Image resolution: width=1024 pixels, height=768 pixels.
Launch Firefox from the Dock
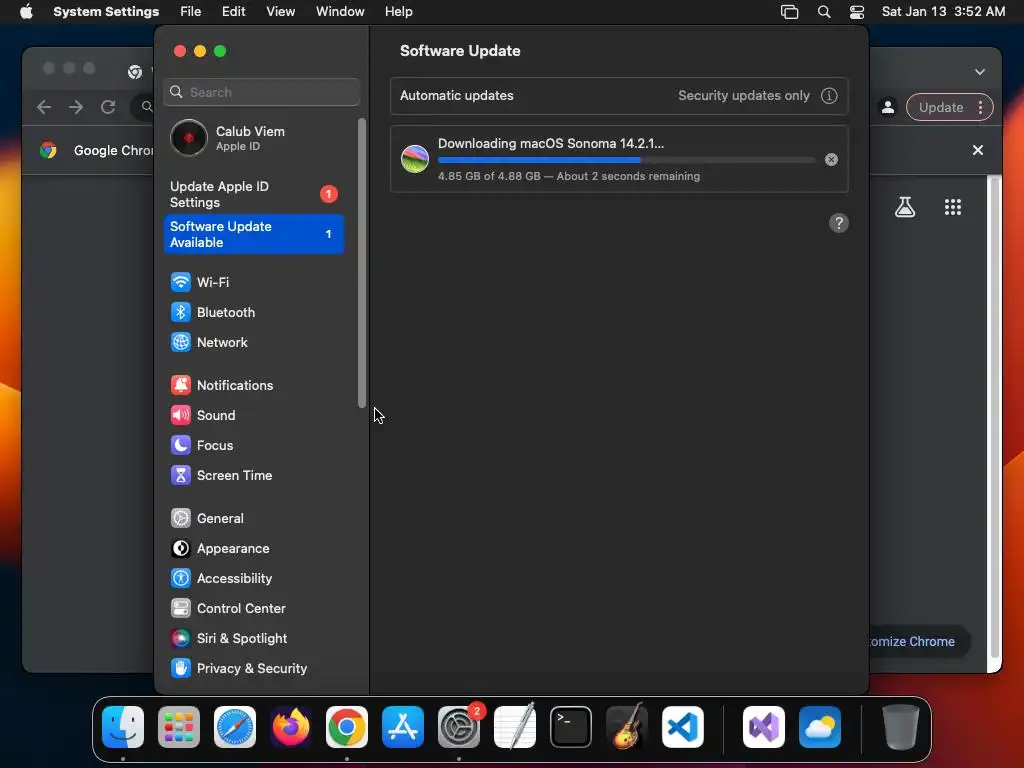(291, 727)
